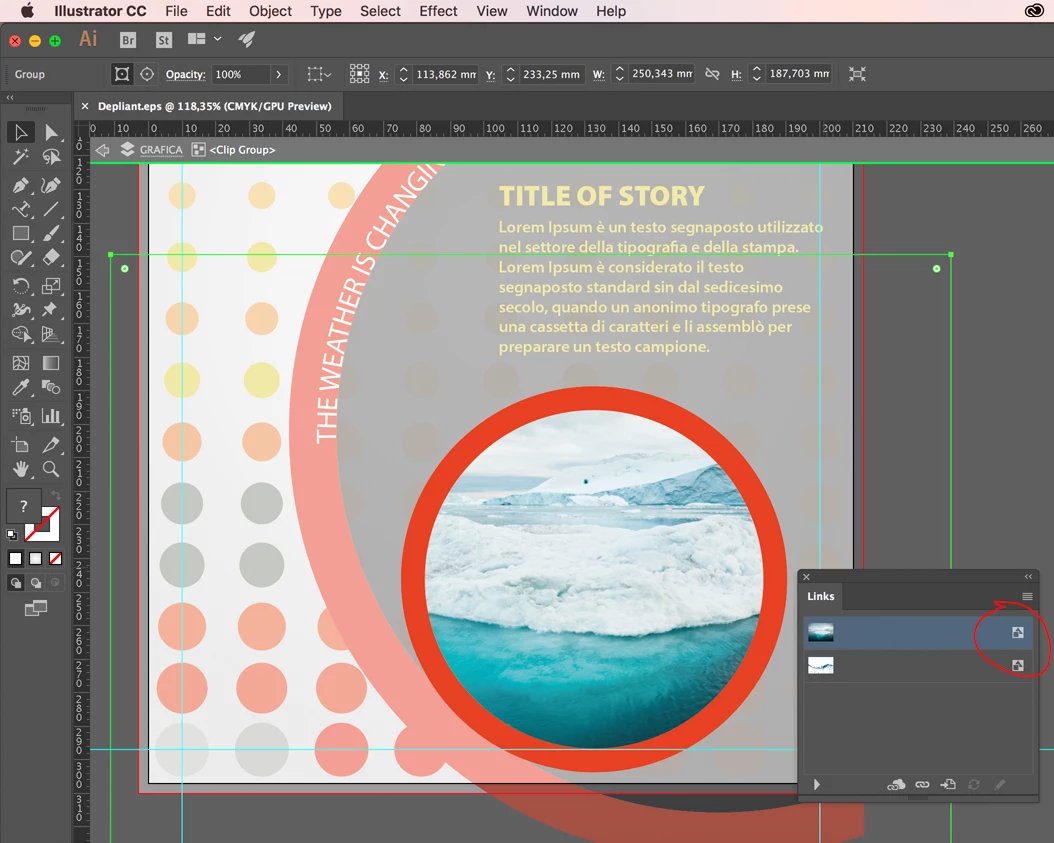Image resolution: width=1054 pixels, height=843 pixels.
Task: Select the Magic Wand tool
Action: point(21,157)
